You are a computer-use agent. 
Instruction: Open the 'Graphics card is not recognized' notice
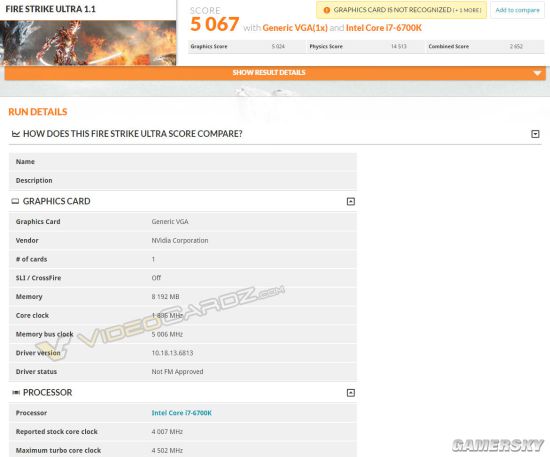pyautogui.click(x=401, y=10)
